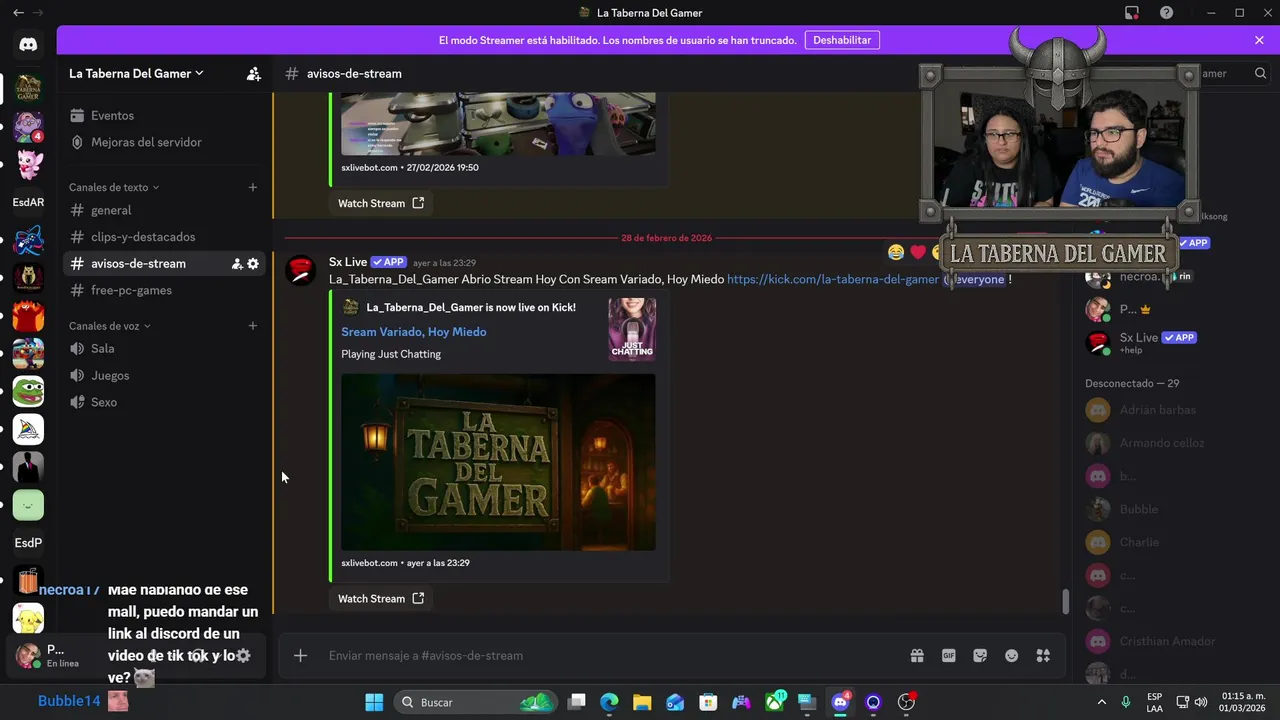Click the laughing emoji reaction

click(896, 252)
